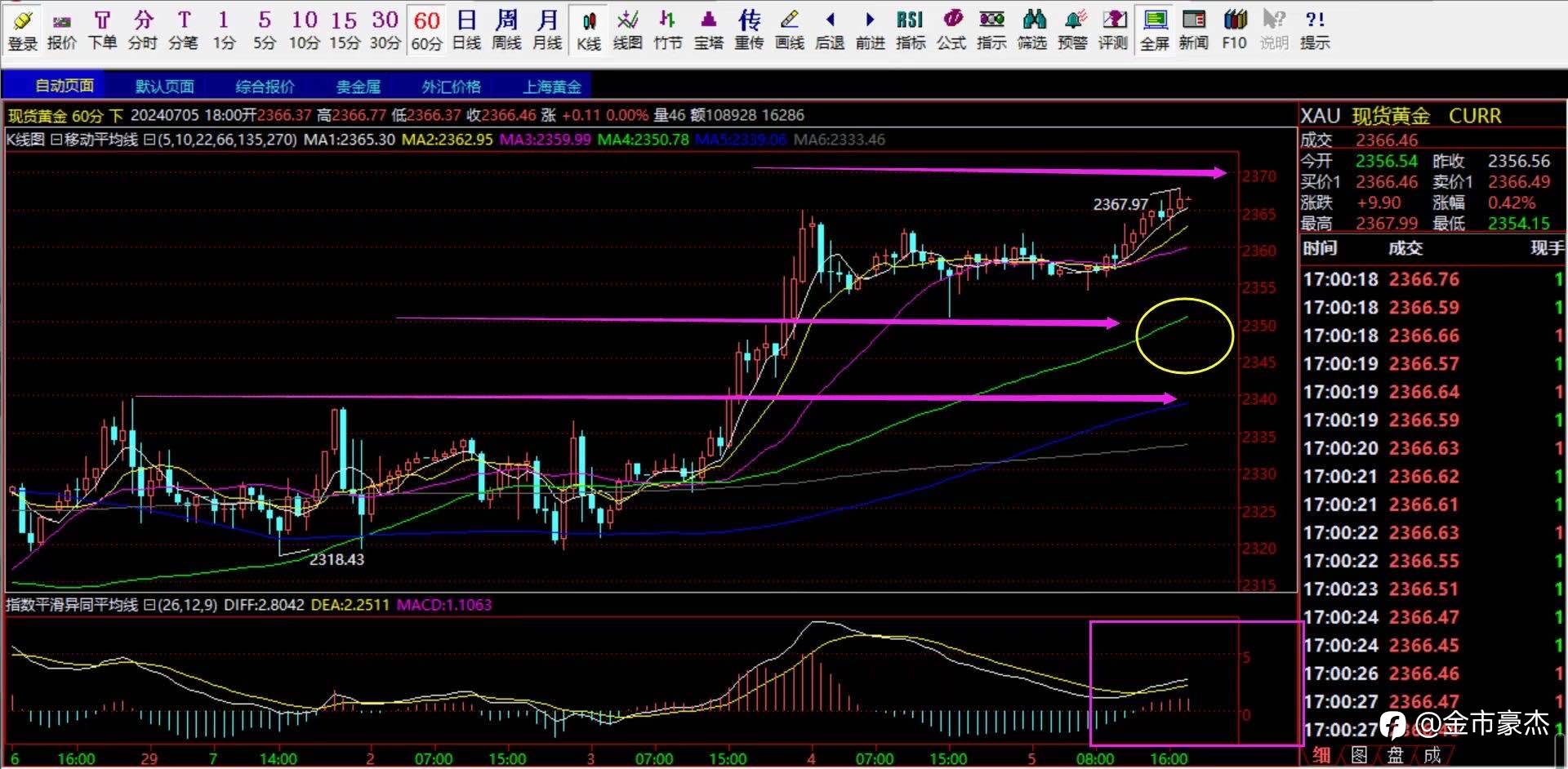The width and height of the screenshot is (1568, 769).
Task: Open the RSI 指标 indicators tool
Action: (911, 30)
